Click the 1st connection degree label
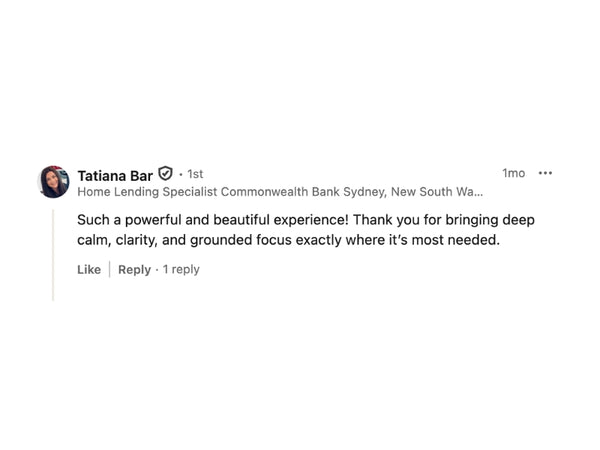600x450 pixels. (195, 174)
